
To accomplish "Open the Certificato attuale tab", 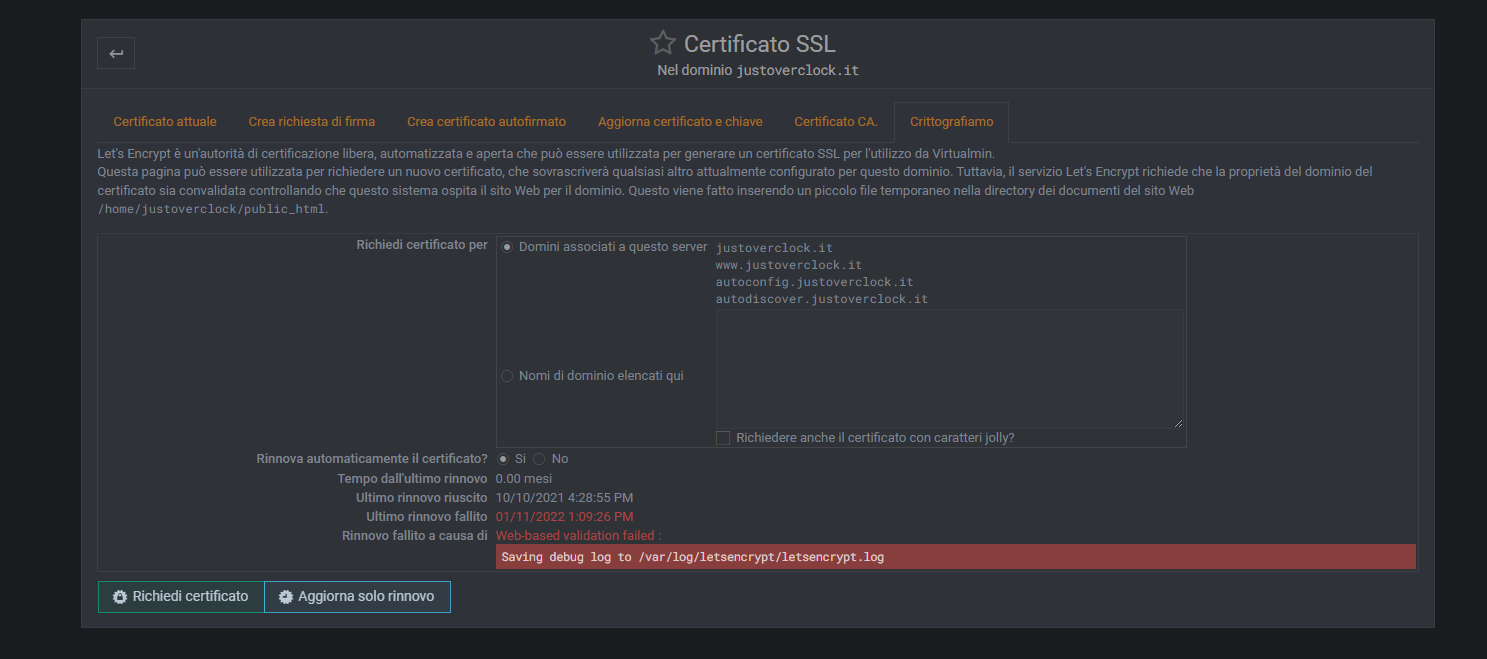I will pos(165,122).
